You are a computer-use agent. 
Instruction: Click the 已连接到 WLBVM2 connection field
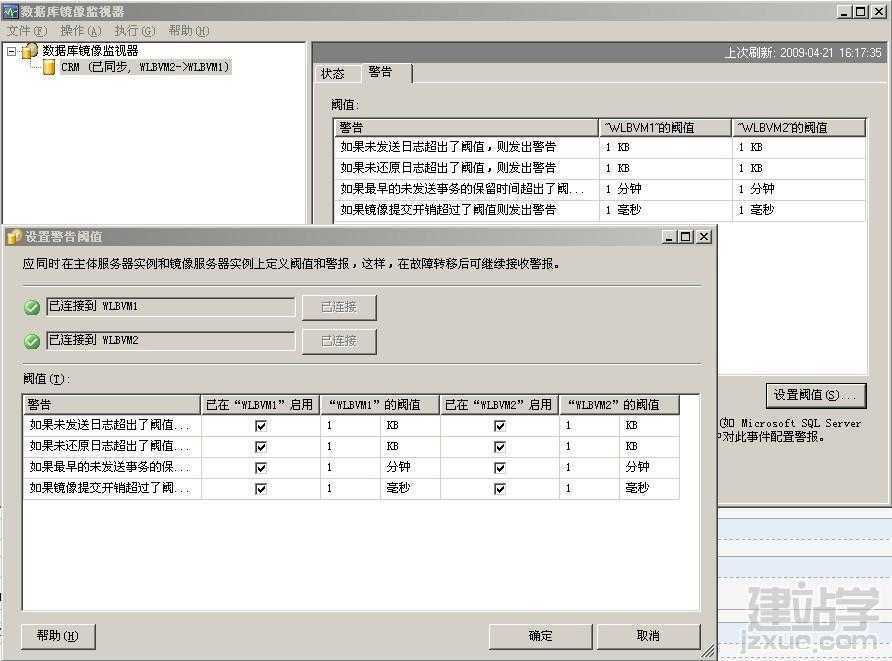[171, 340]
